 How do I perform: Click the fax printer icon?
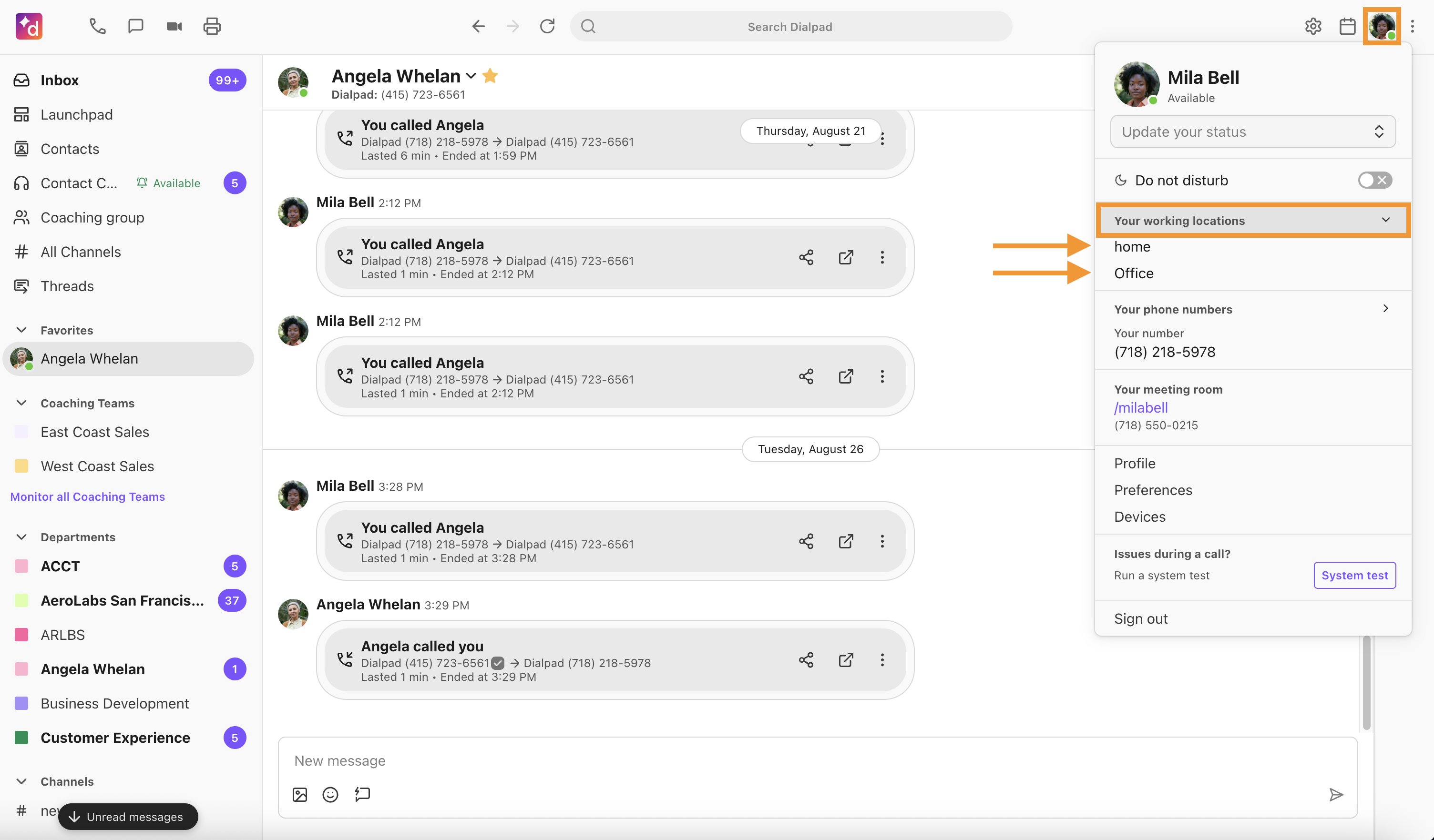[212, 26]
